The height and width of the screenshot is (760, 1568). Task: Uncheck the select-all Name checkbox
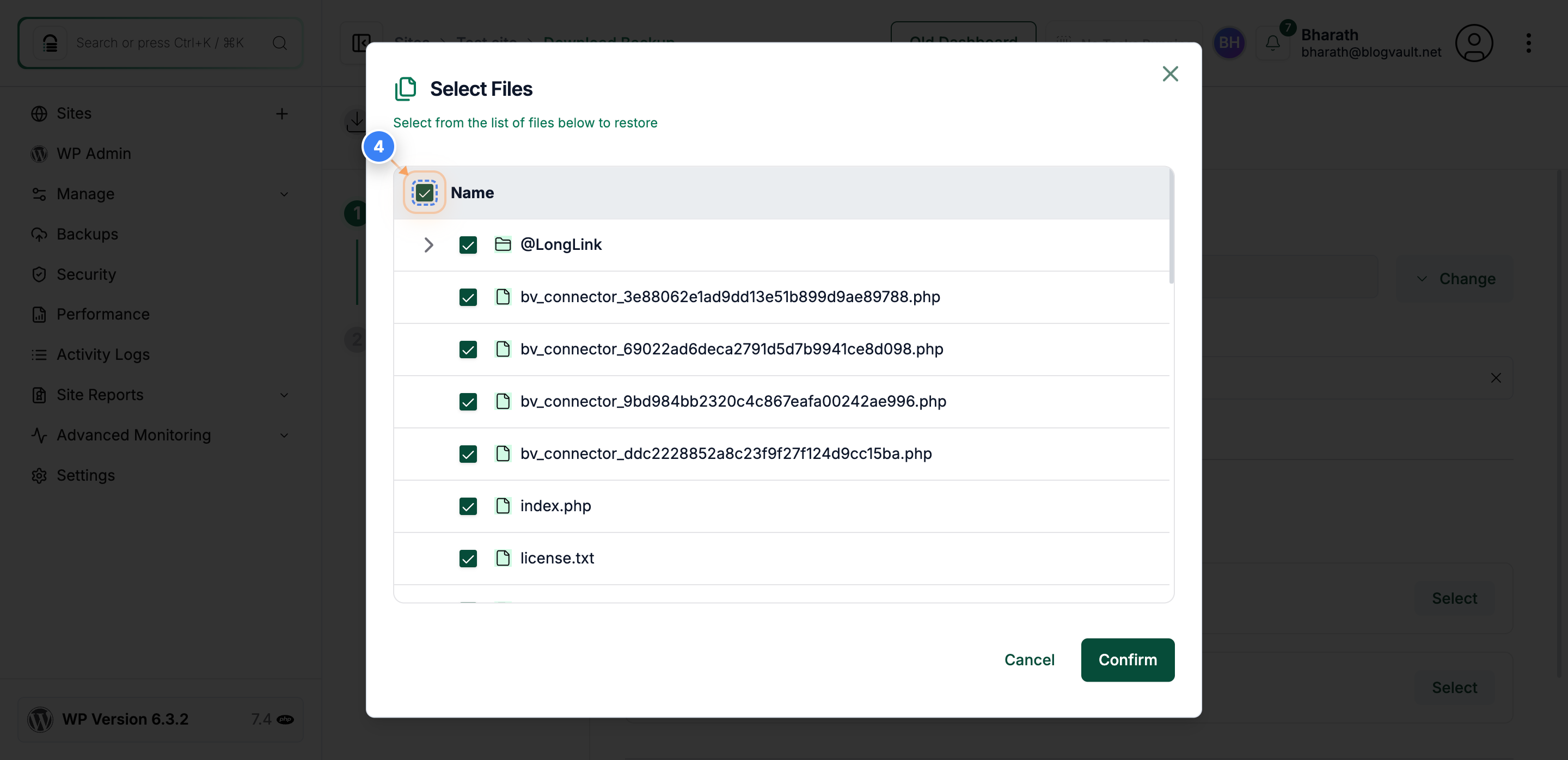click(424, 193)
